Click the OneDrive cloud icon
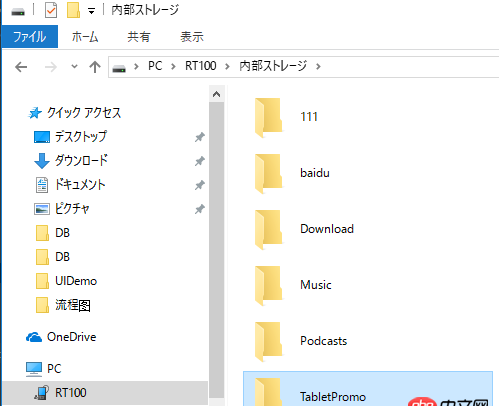This screenshot has height=406, width=499. click(x=34, y=337)
